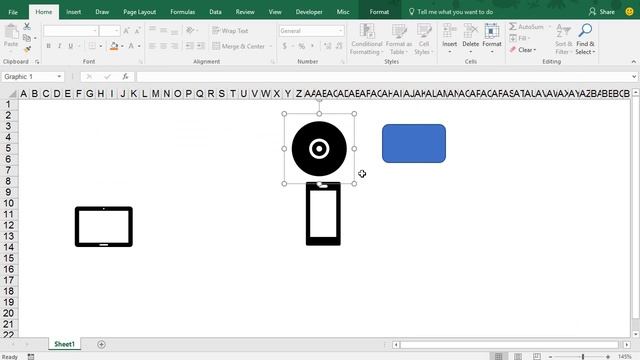The image size is (640, 360).
Task: Switch to Normal view icon in status bar
Action: click(x=498, y=356)
